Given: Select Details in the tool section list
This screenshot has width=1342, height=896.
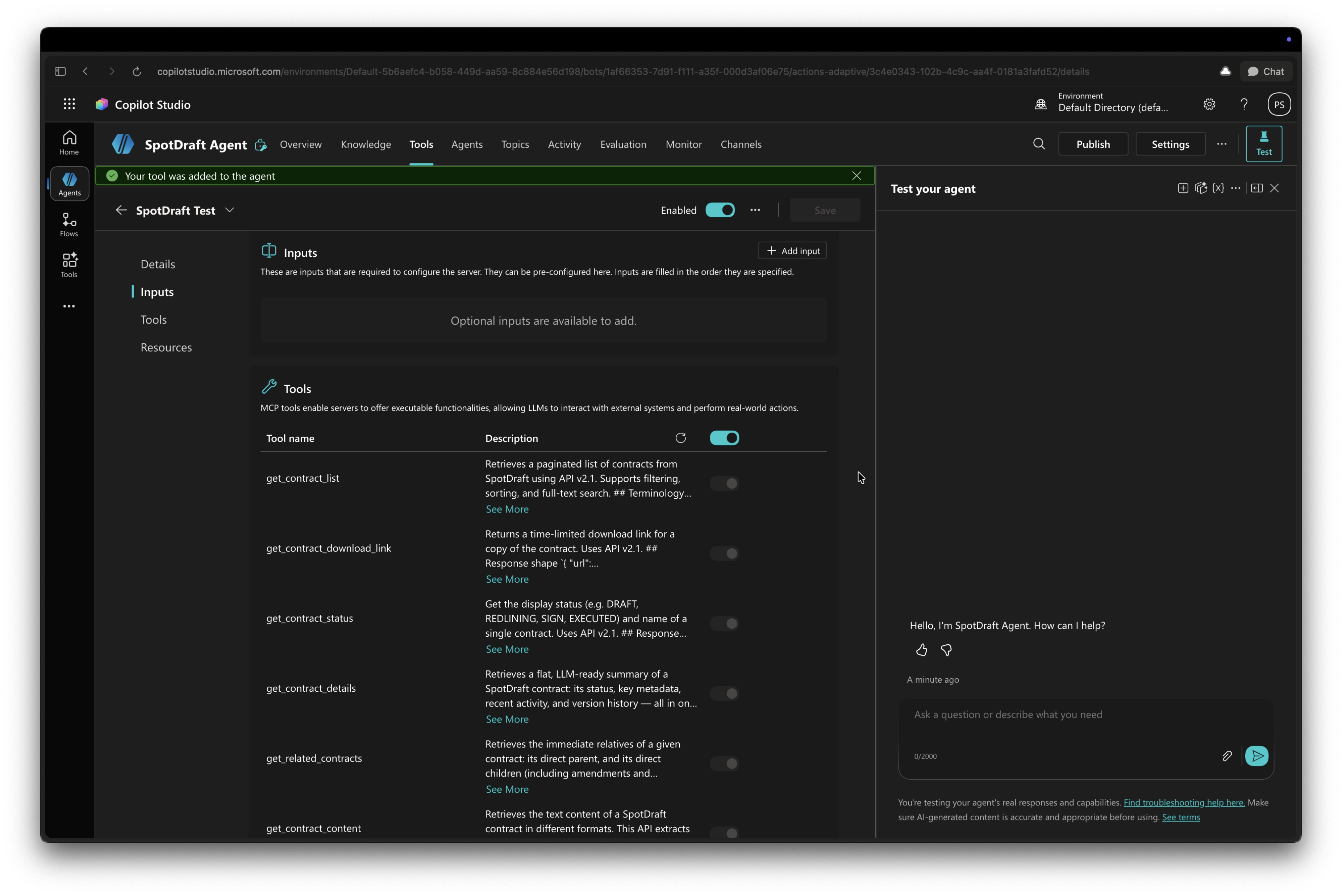Looking at the screenshot, I should point(158,265).
